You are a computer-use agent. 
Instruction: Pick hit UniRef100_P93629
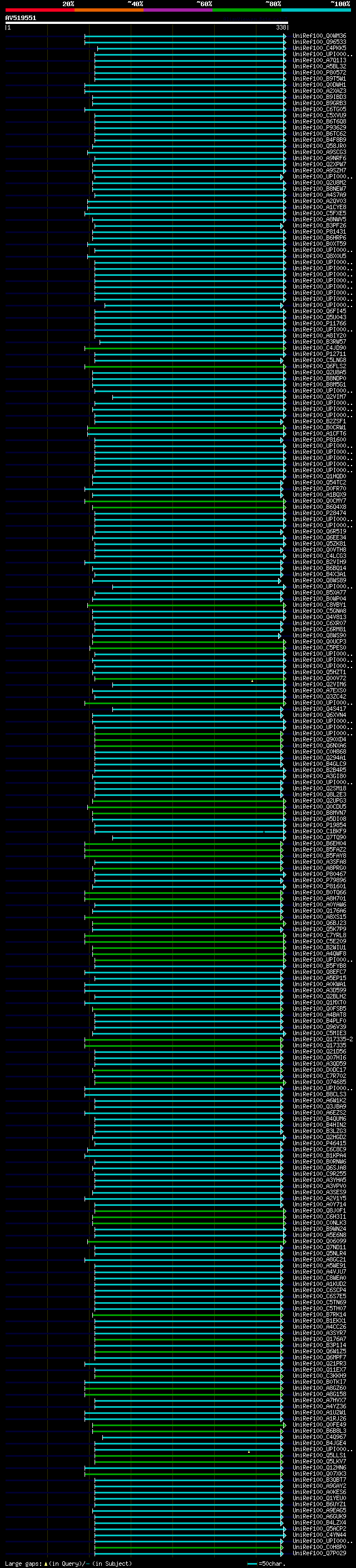pos(319,128)
